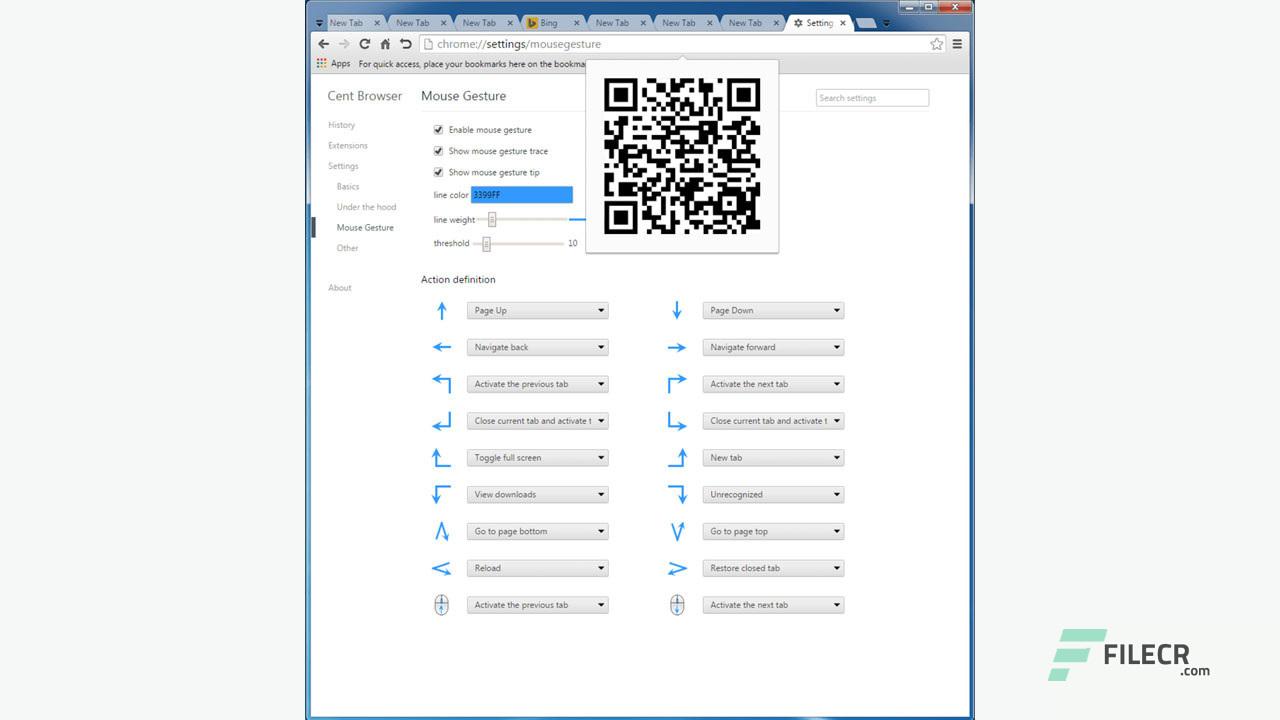1280x720 pixels.
Task: Click the browser forward arrow button
Action: 344,44
